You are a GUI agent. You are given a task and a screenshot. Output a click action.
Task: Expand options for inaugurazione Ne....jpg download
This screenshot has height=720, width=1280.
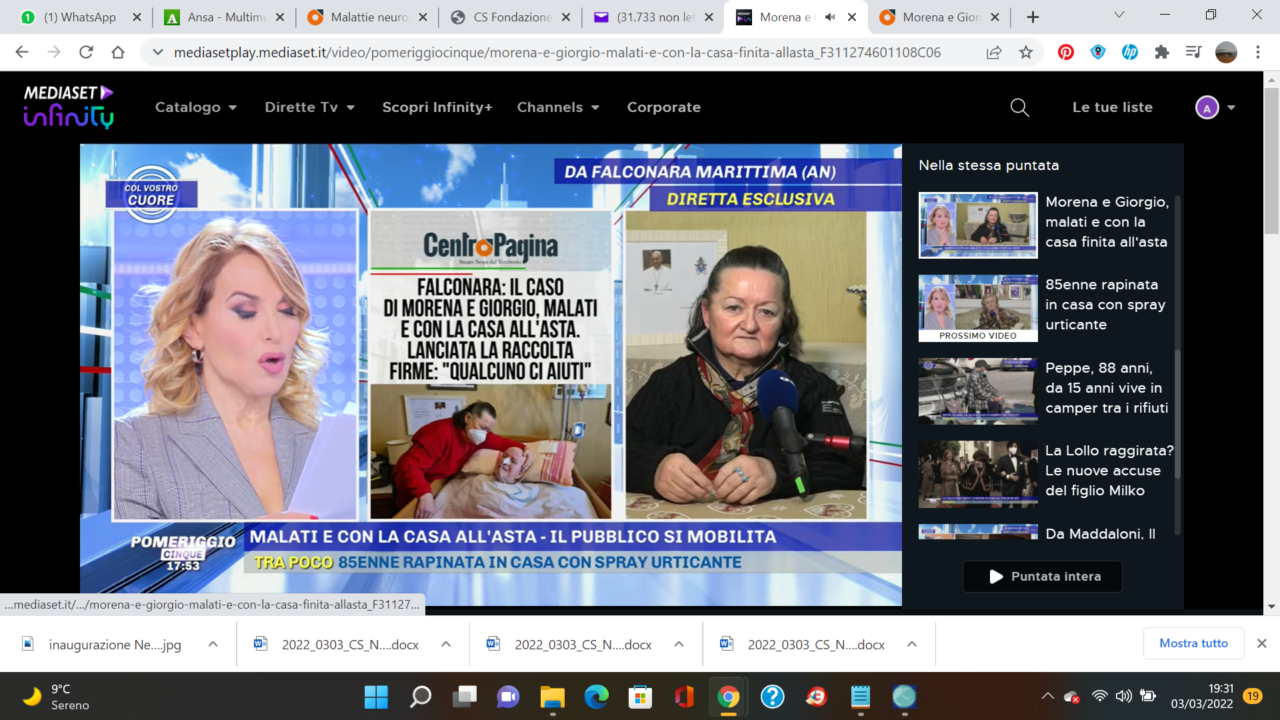click(x=213, y=645)
